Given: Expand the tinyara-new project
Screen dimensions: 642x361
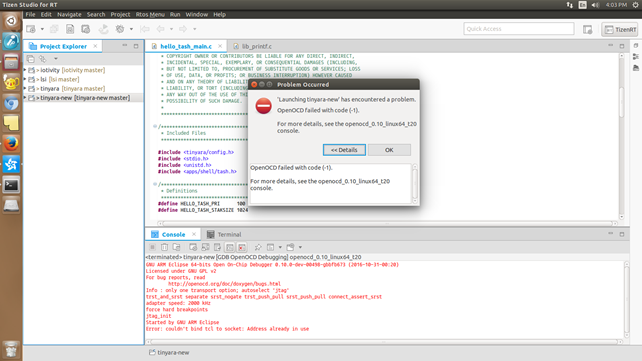Looking at the screenshot, I should [x=25, y=98].
